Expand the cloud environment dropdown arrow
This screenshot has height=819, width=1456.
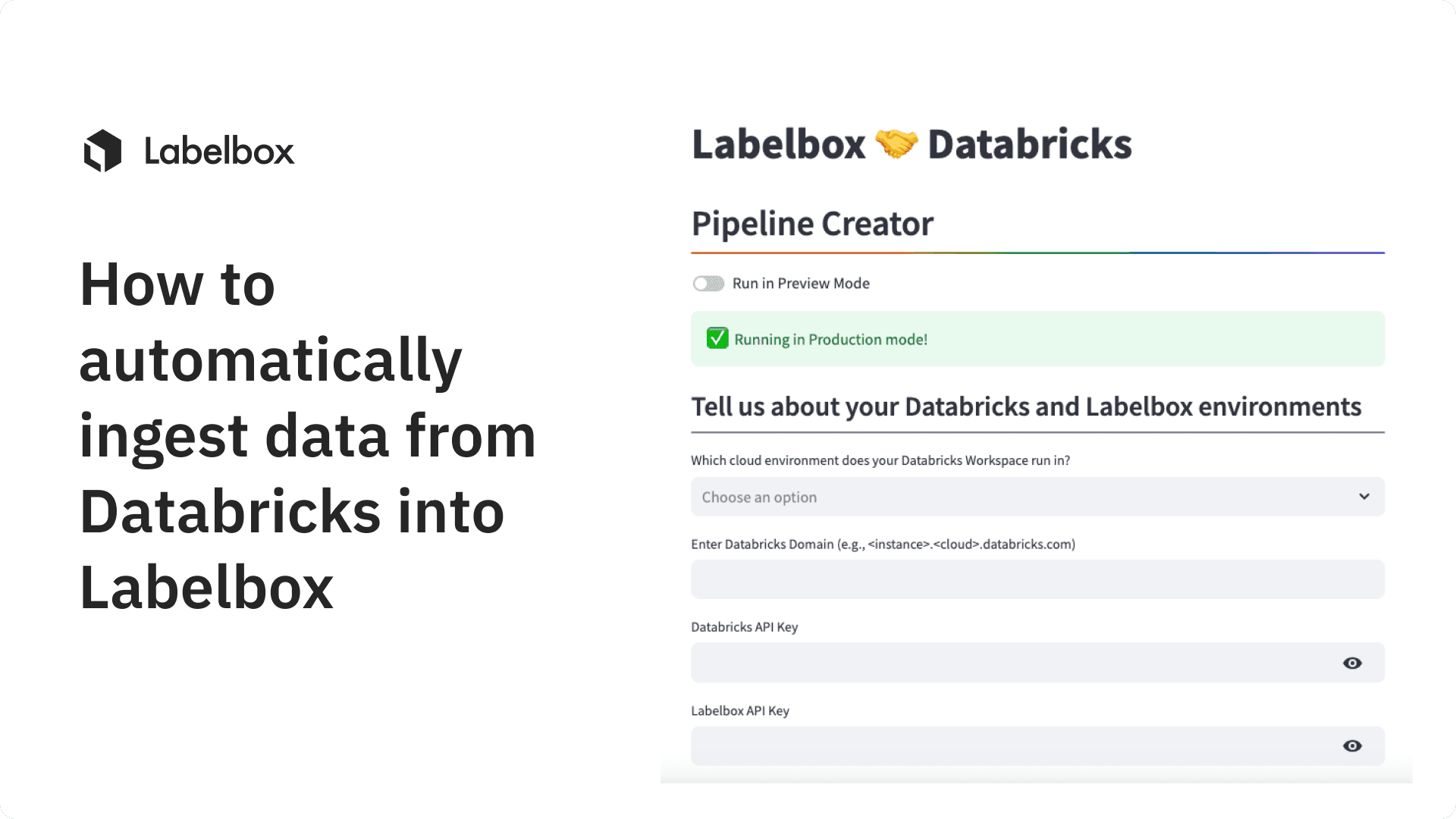point(1364,497)
